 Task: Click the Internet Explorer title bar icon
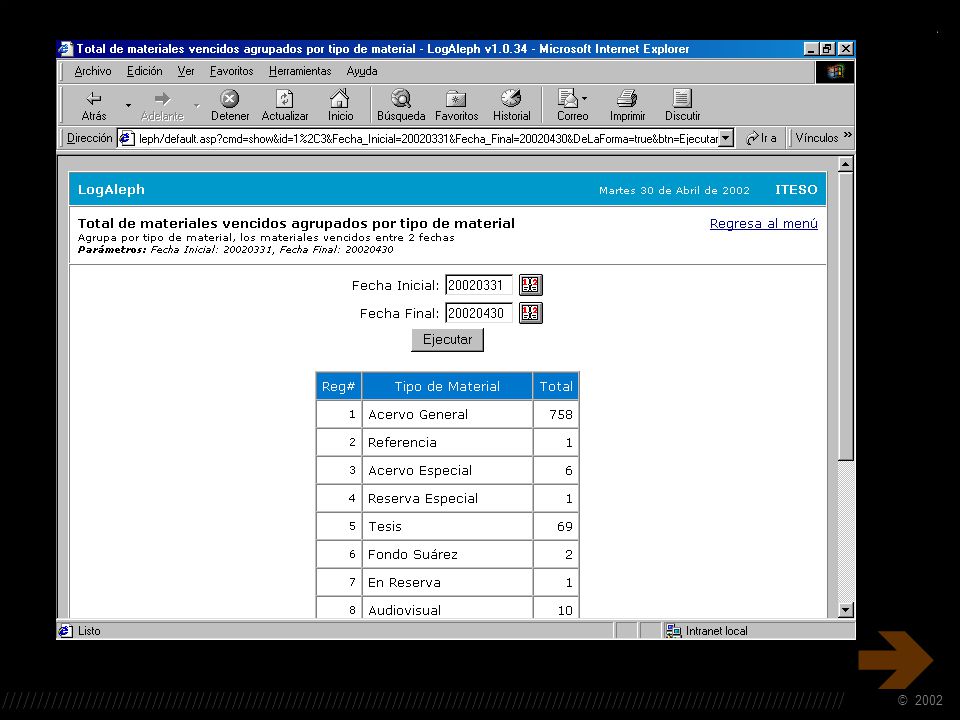(66, 48)
